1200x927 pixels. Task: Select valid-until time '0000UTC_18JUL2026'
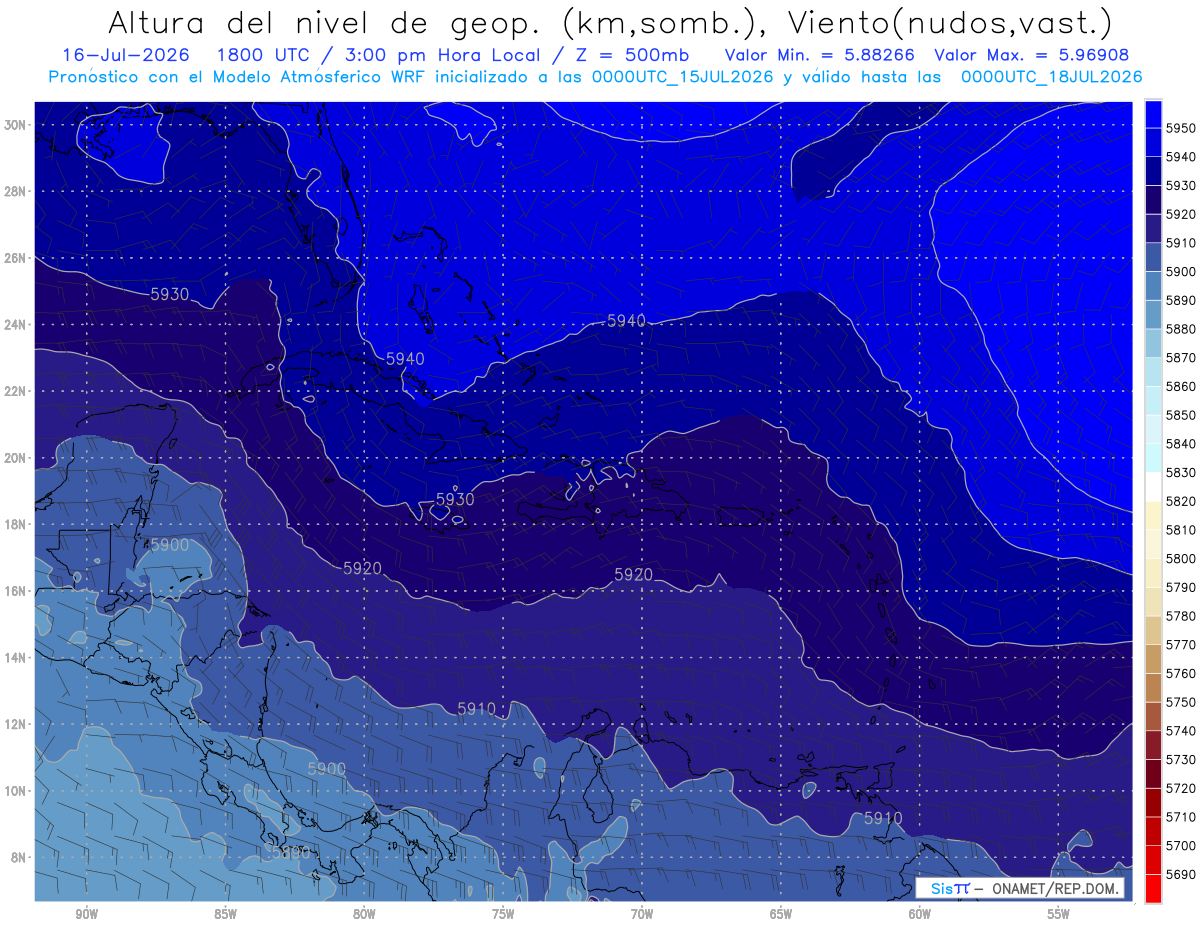[x=1052, y=77]
